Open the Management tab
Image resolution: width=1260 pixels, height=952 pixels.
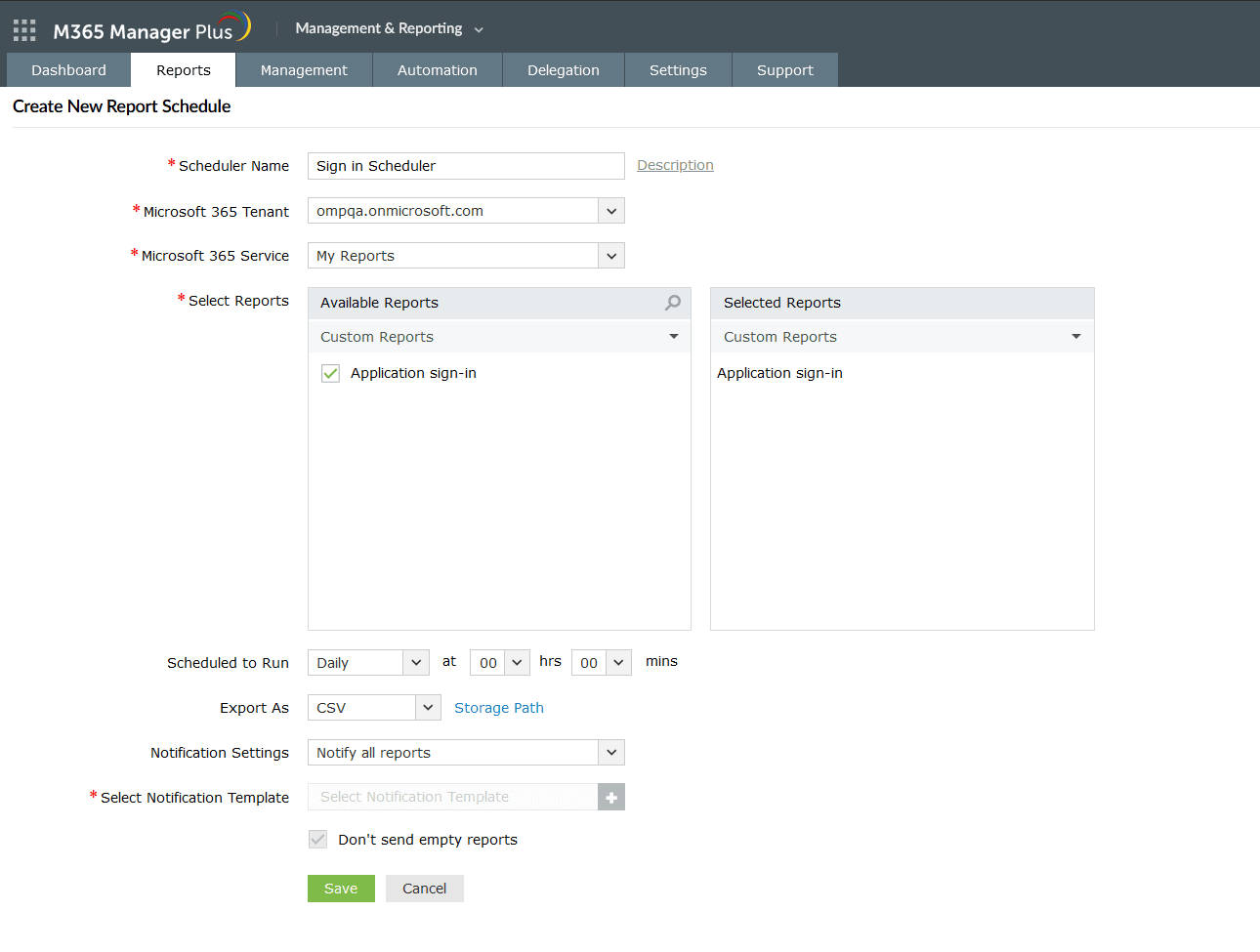[x=304, y=70]
